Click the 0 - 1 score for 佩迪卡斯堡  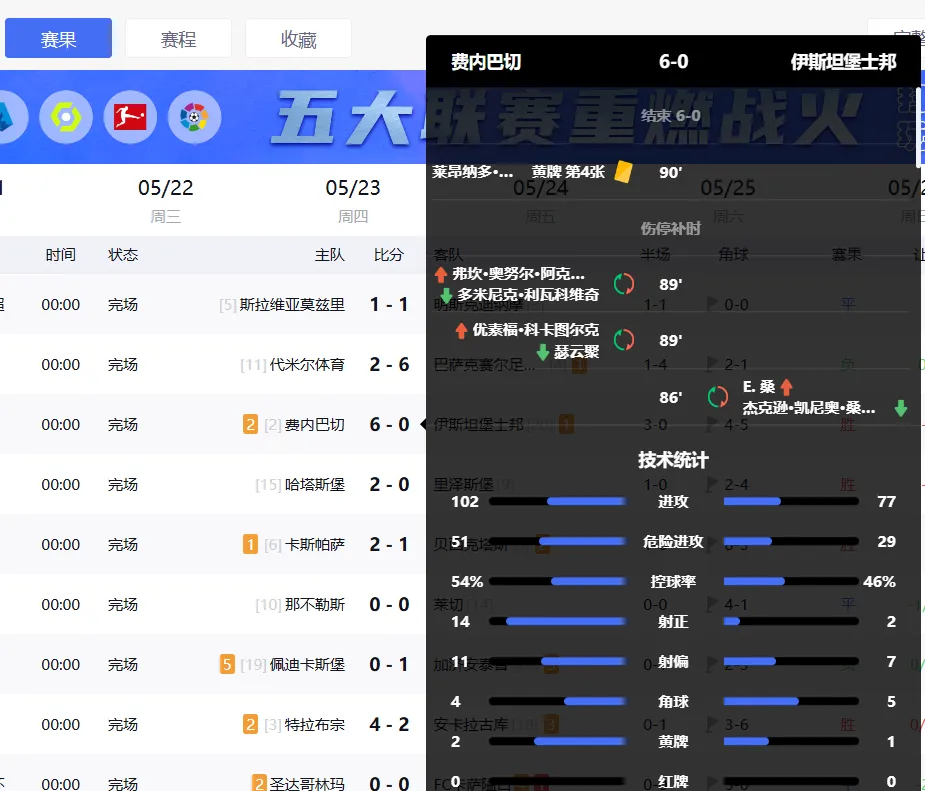pyautogui.click(x=389, y=665)
